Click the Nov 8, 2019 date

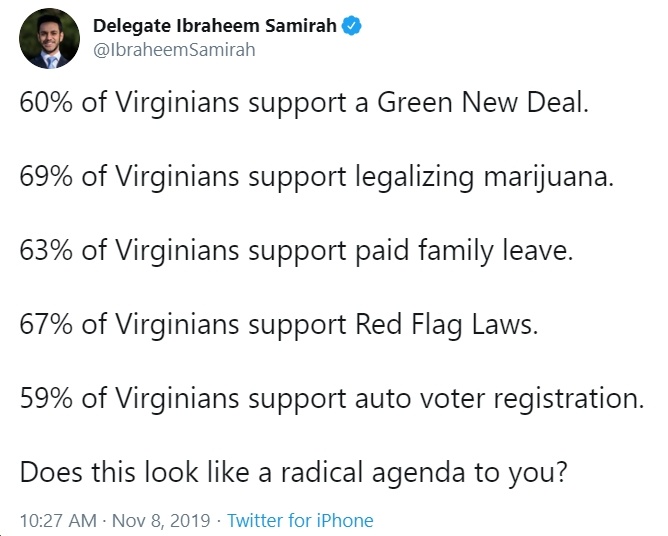pos(161,520)
